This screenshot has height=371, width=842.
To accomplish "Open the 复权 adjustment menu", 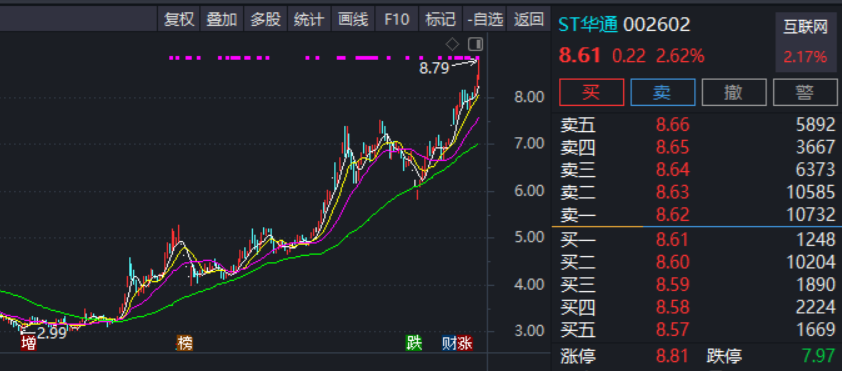I will click(179, 20).
